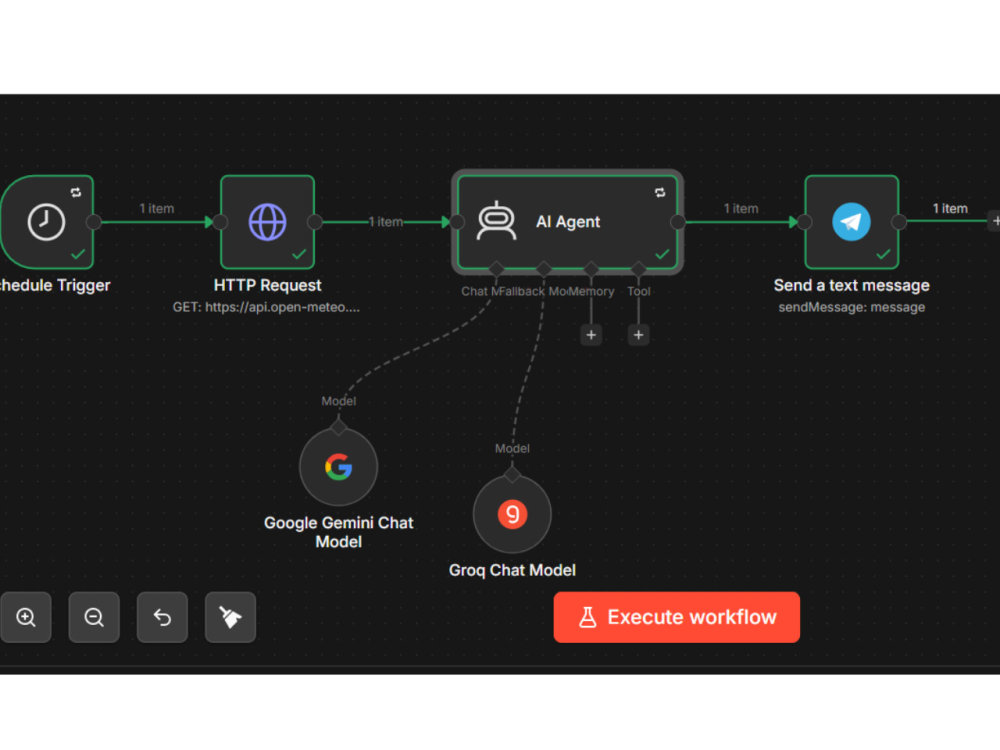Click the 'Memory' label under AI Agent
This screenshot has width=1000, height=750.
click(591, 291)
